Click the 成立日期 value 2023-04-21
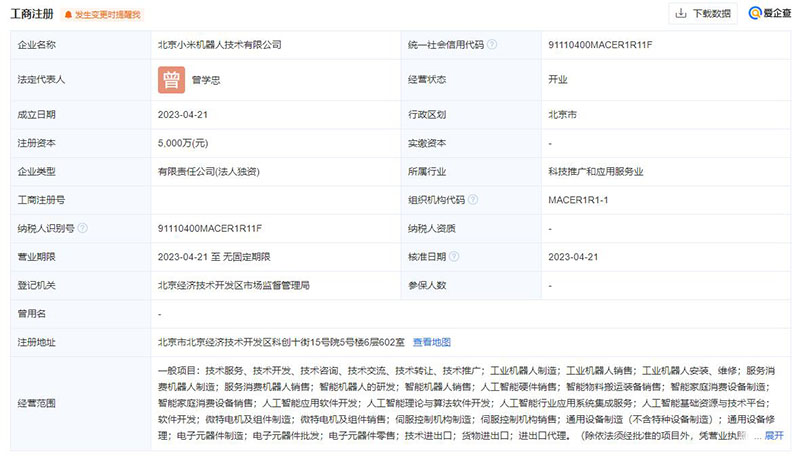 pos(183,115)
